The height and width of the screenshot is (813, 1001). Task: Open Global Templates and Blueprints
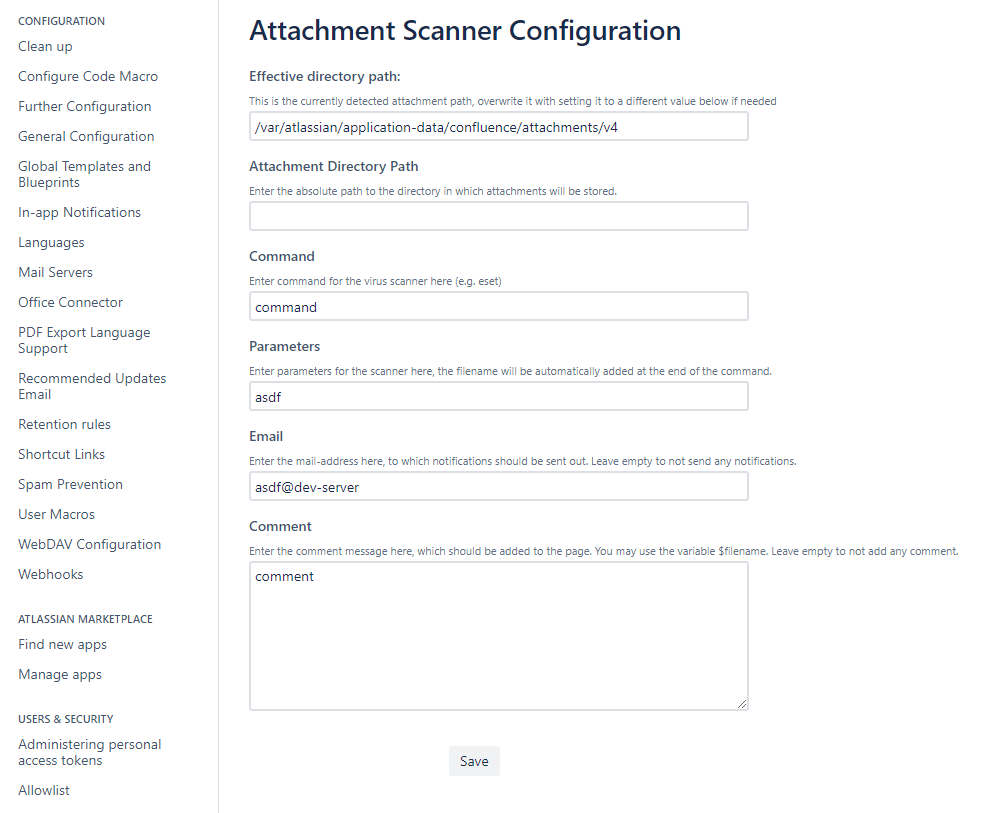(x=84, y=175)
